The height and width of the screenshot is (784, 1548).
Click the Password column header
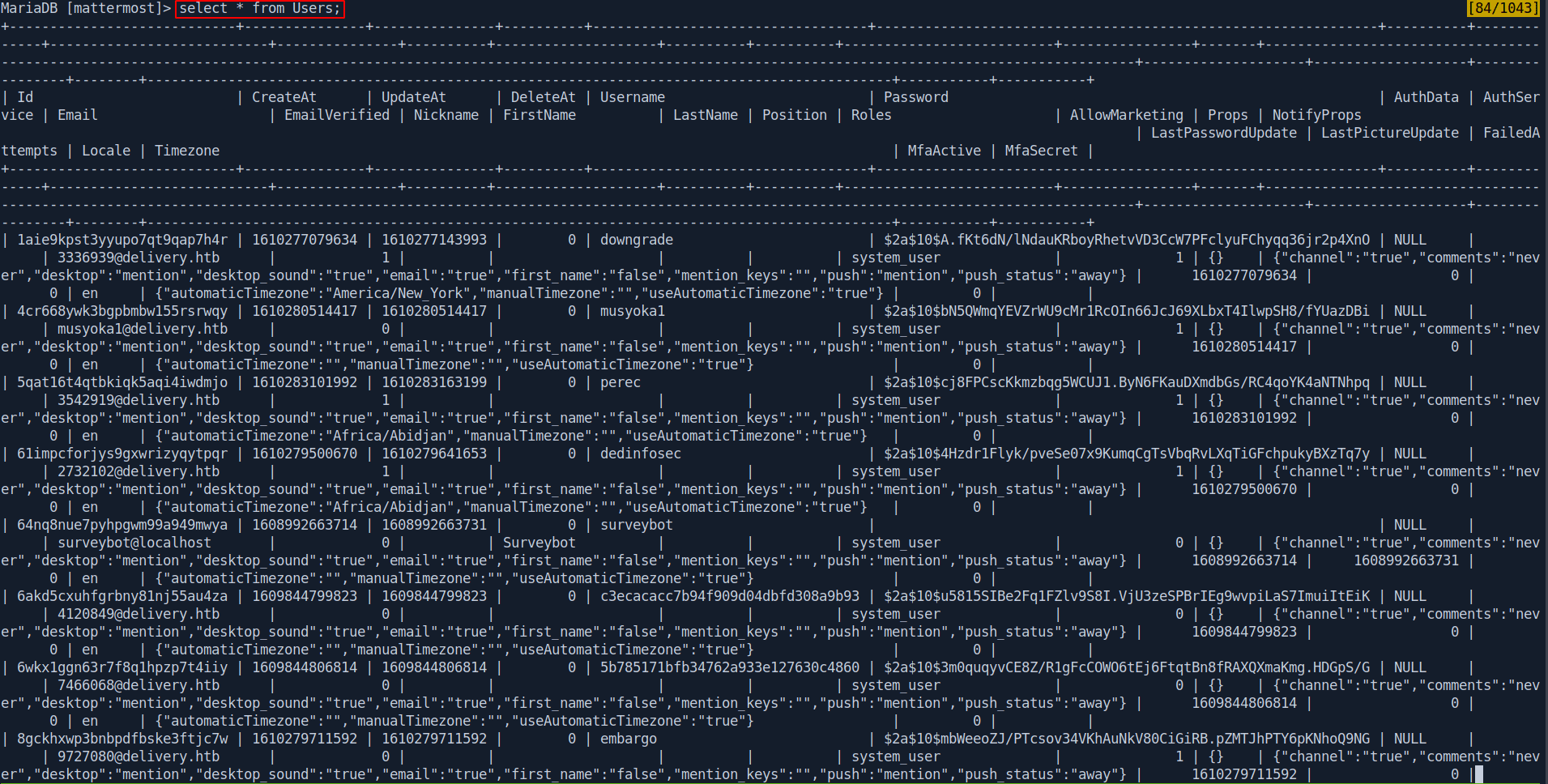(x=916, y=97)
